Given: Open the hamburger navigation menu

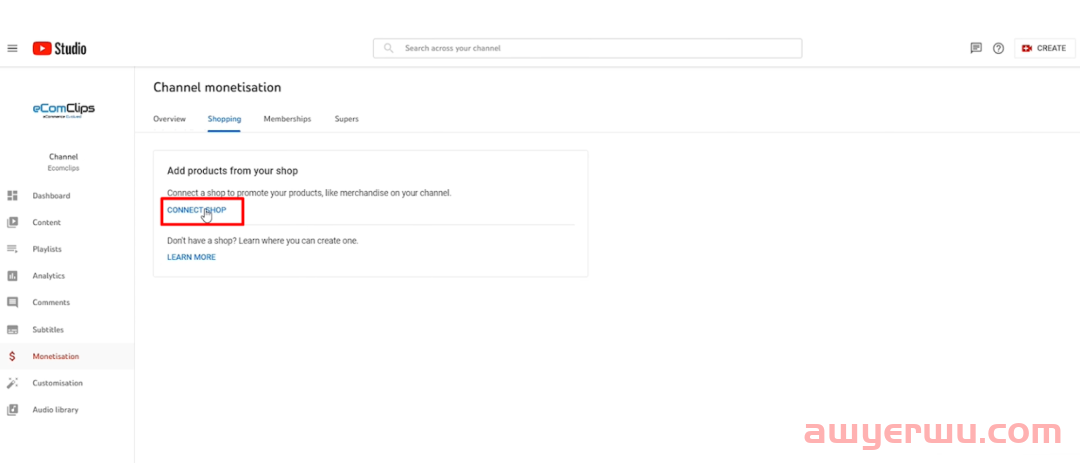Looking at the screenshot, I should coord(12,48).
